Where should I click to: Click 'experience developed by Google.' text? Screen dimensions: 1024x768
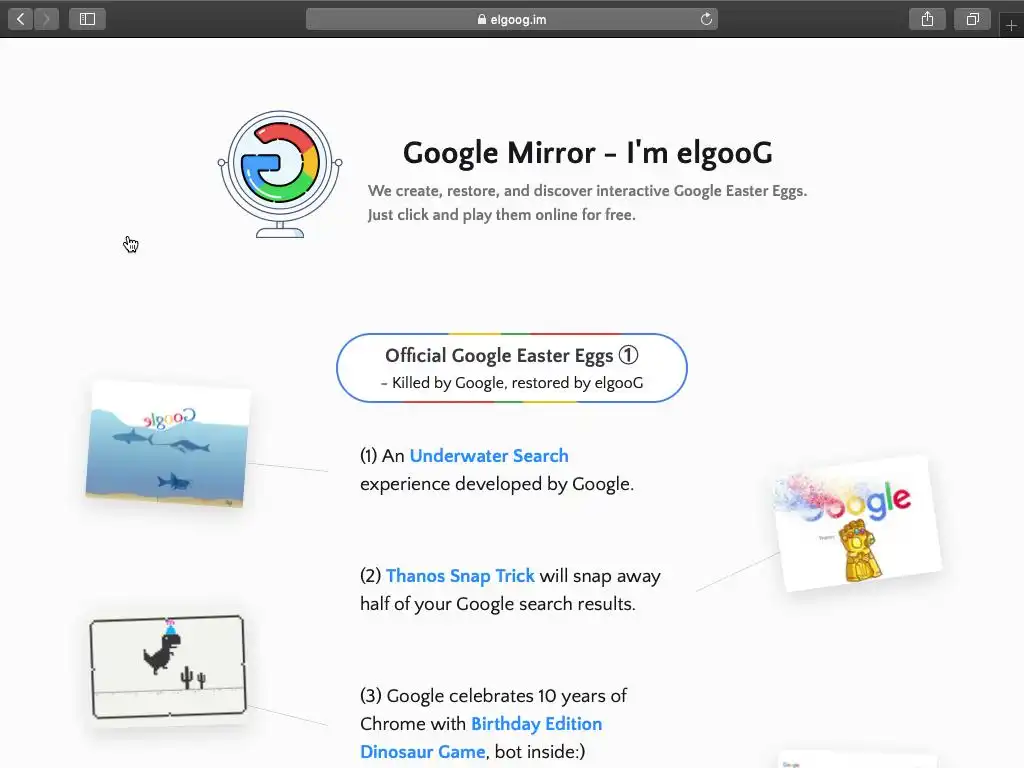[497, 484]
